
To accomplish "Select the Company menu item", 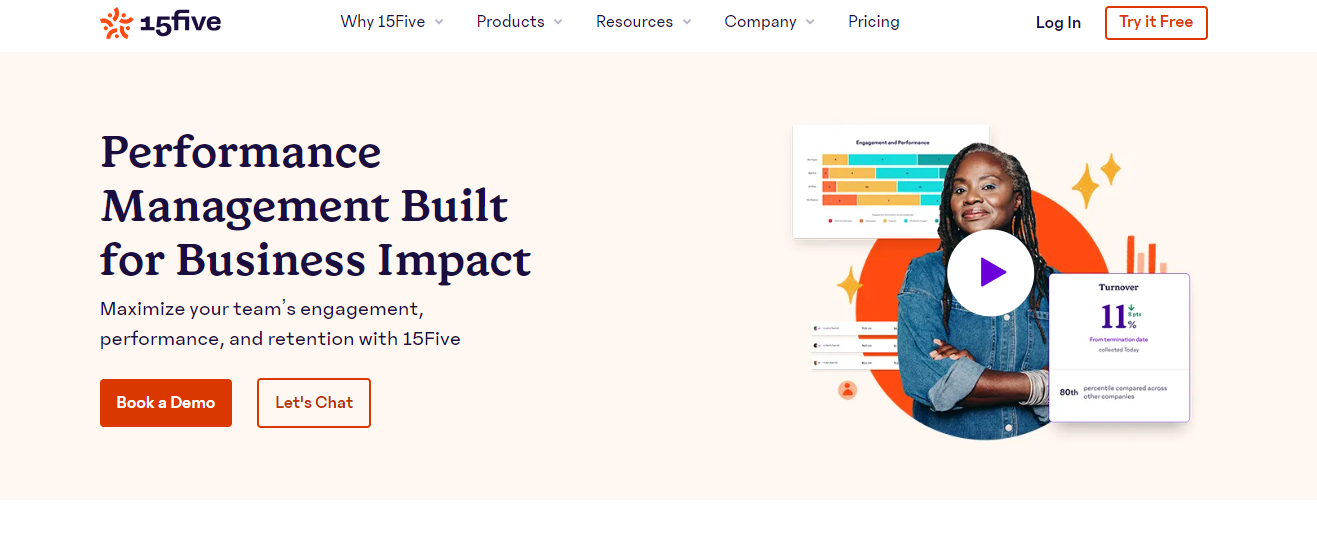I will click(760, 22).
